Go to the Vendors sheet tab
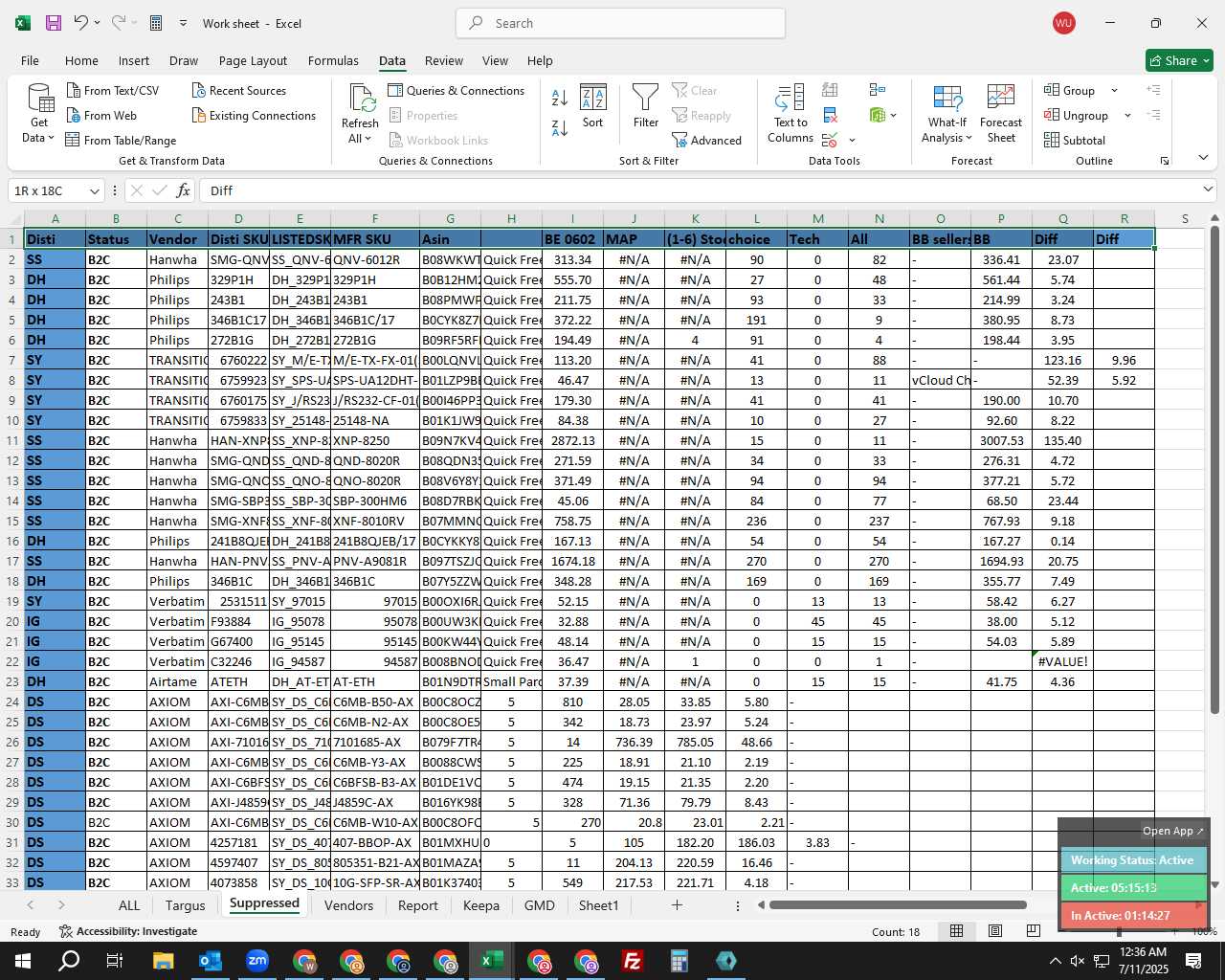This screenshot has width=1225, height=980. point(348,905)
